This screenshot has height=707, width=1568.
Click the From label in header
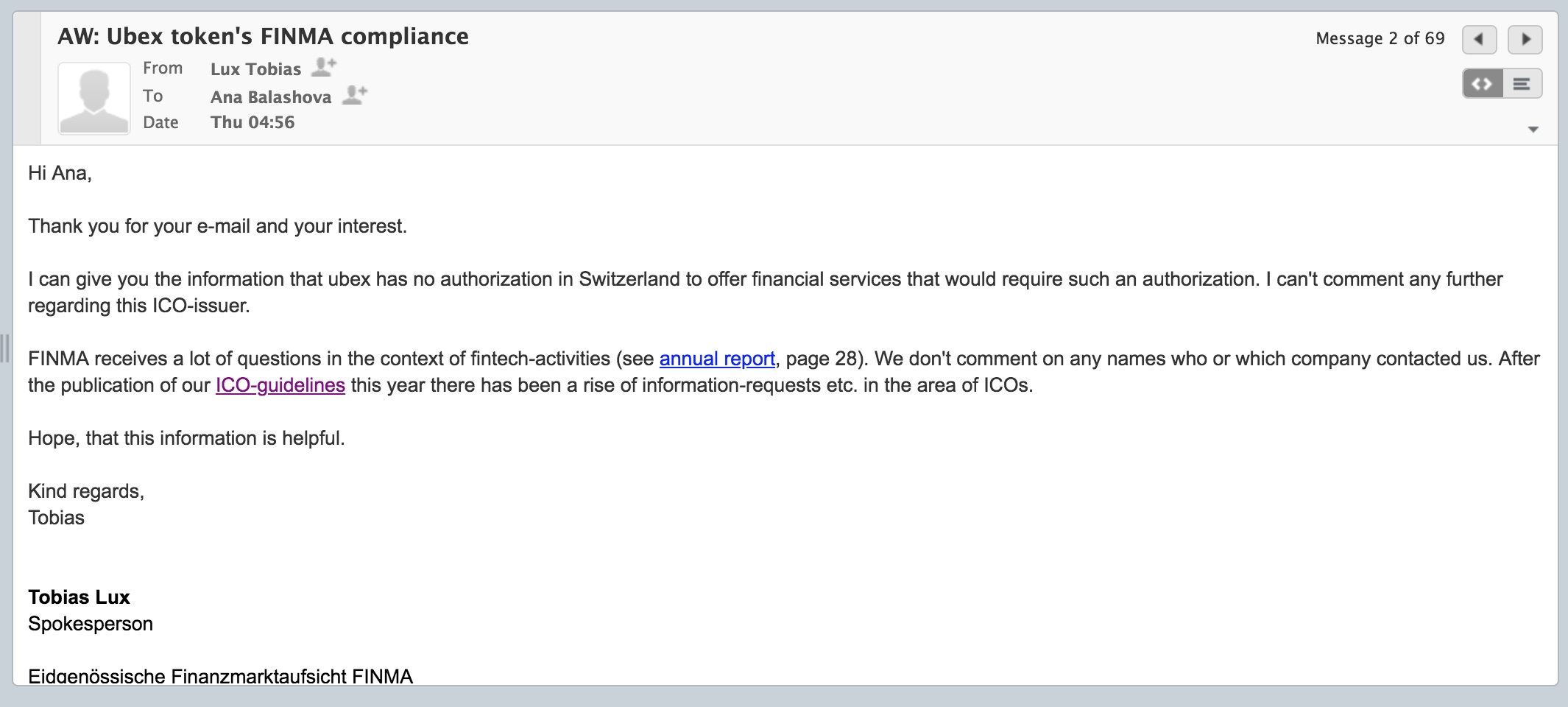click(163, 68)
